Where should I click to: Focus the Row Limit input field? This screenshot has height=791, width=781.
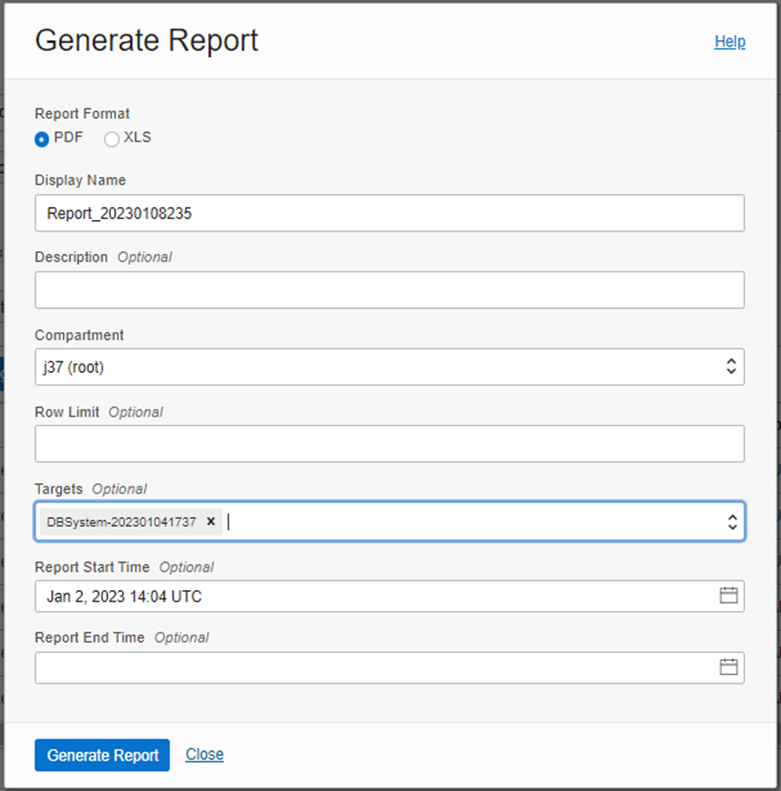tap(389, 443)
